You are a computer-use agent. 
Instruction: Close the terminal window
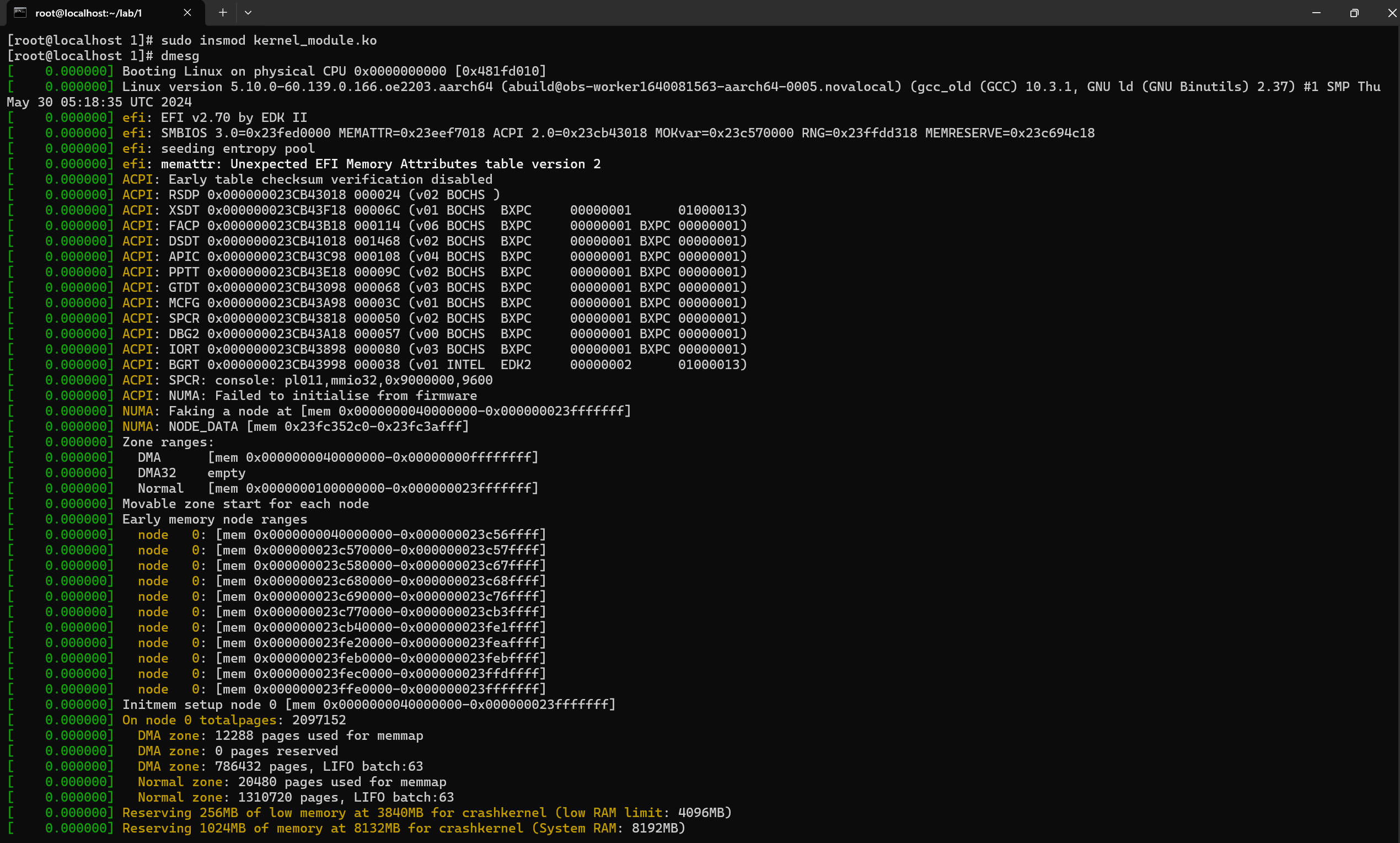point(1392,13)
